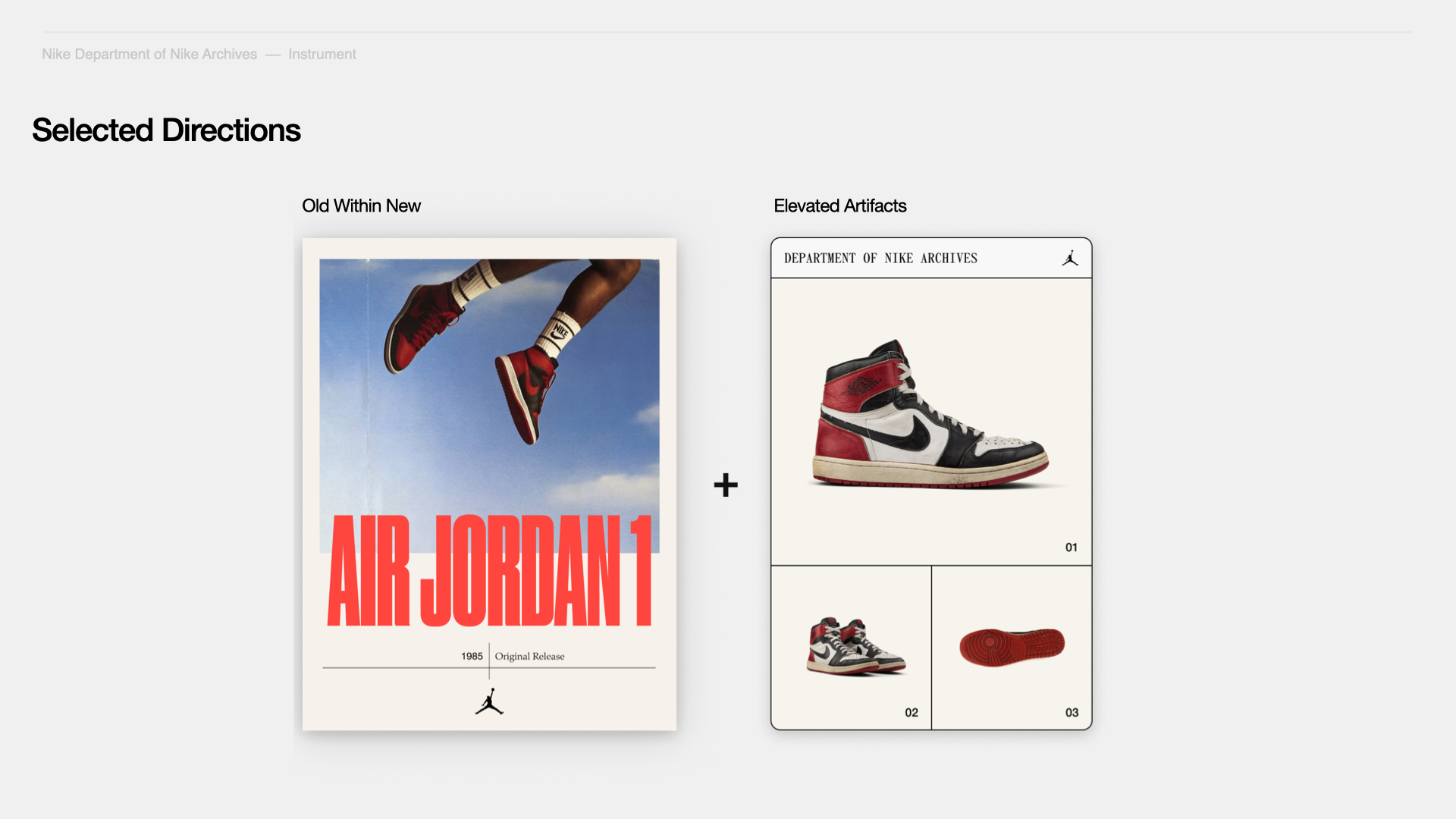Select the sneaker pair image numbered 02
Viewport: 1456px width, 819px height.
[855, 646]
